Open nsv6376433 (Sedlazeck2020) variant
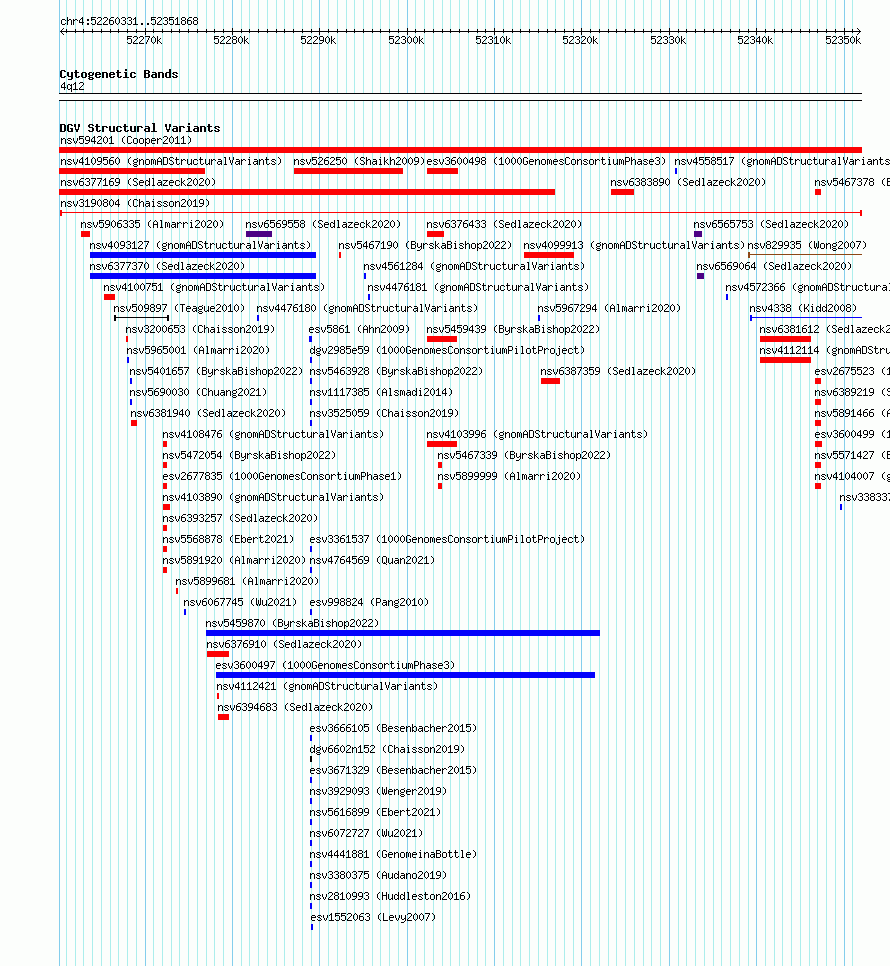Image resolution: width=890 pixels, height=966 pixels. tap(504, 224)
